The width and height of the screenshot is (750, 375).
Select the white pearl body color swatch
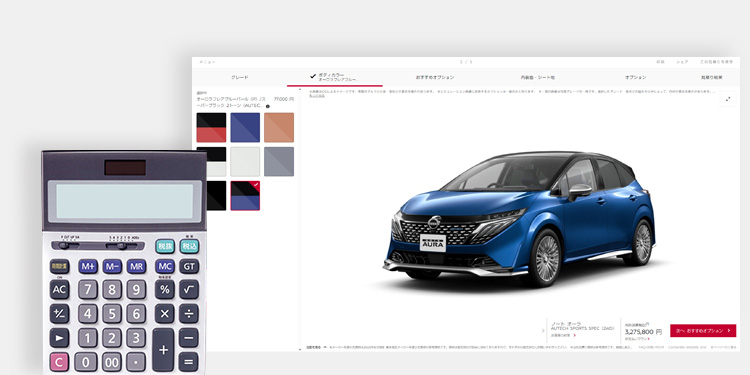(245, 162)
